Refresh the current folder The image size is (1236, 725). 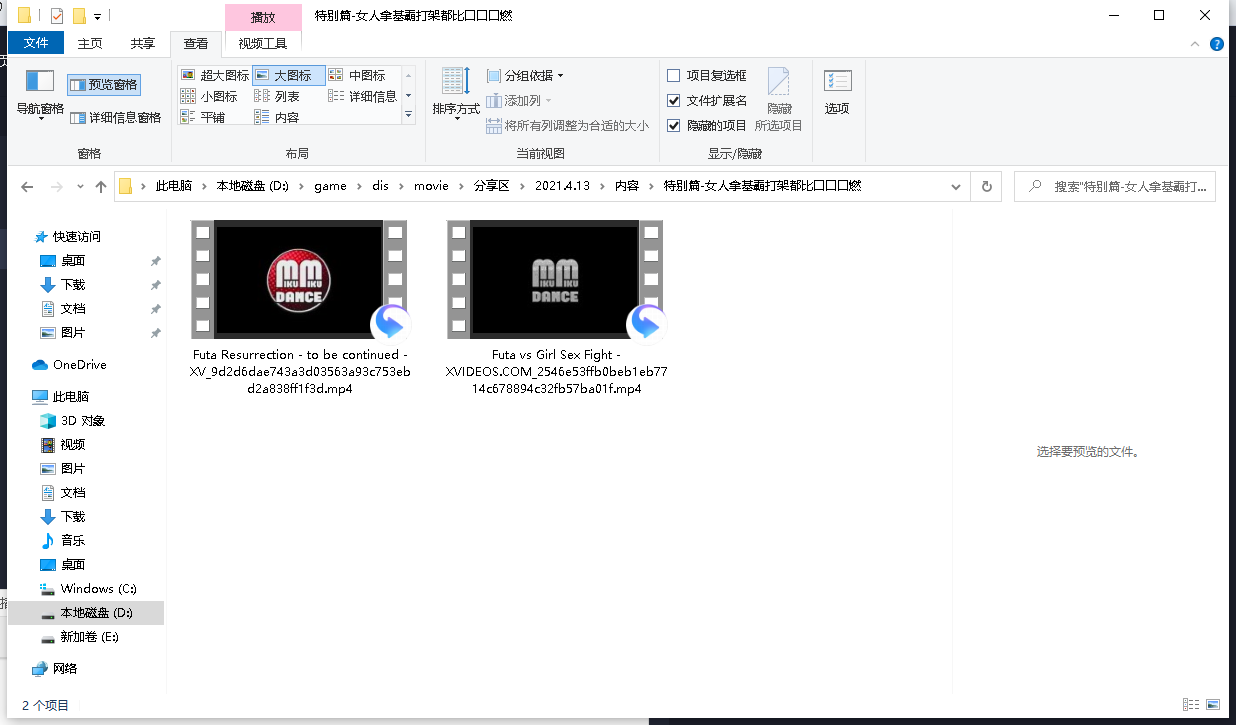[x=987, y=186]
